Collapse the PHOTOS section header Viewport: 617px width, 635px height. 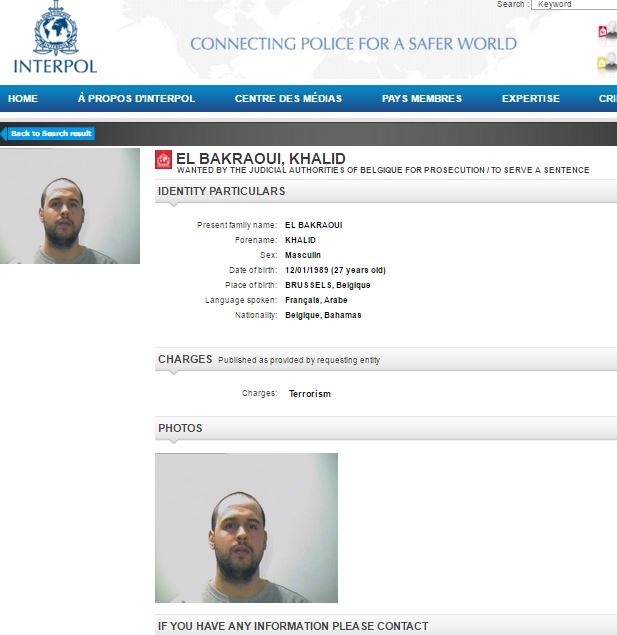386,428
